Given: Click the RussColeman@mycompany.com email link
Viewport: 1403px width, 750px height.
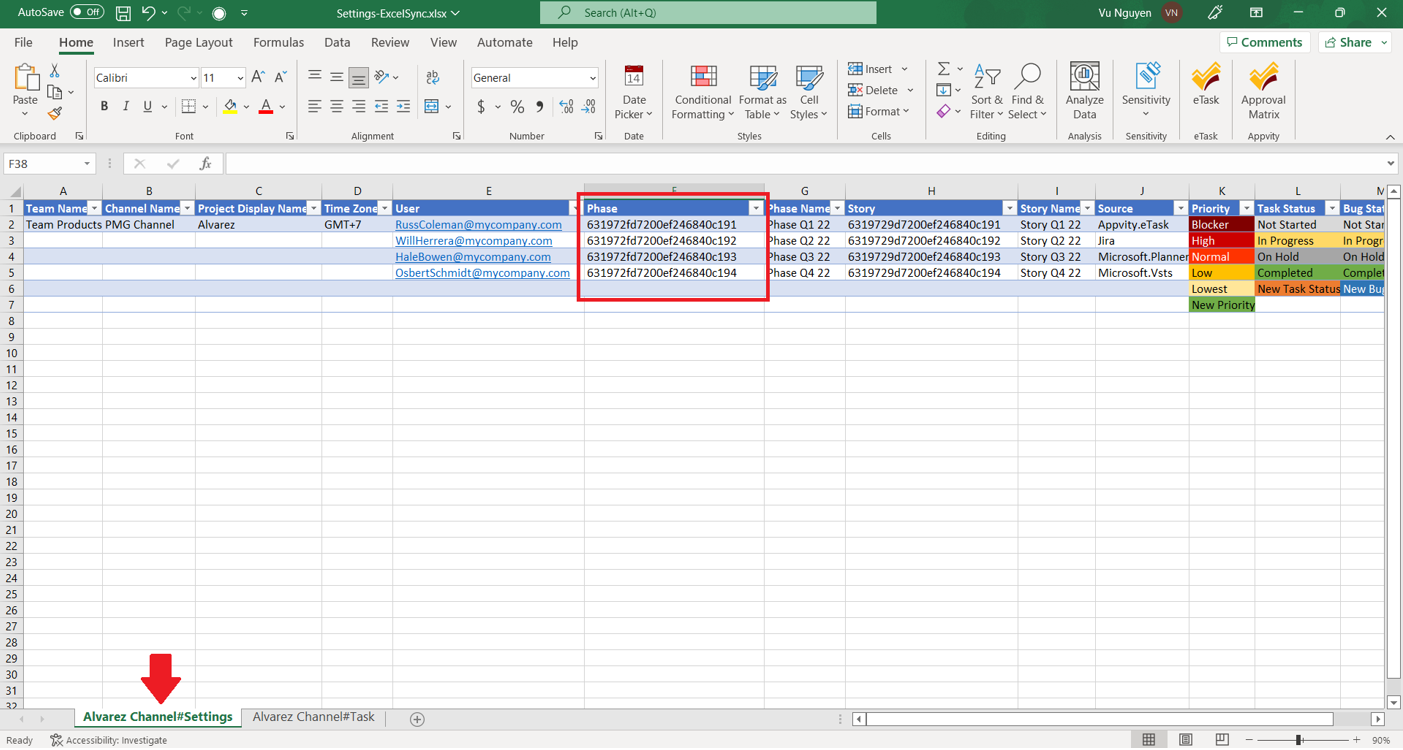Looking at the screenshot, I should point(478,225).
